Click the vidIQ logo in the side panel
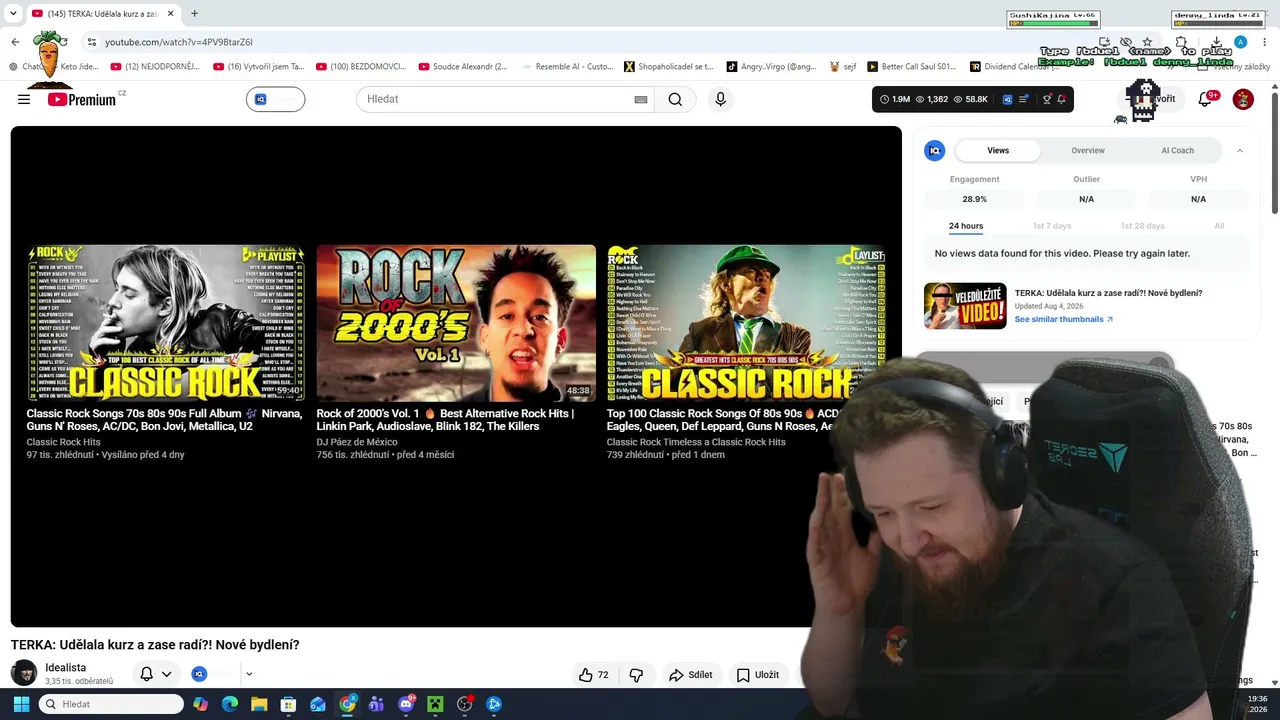1280x720 pixels. tap(935, 150)
